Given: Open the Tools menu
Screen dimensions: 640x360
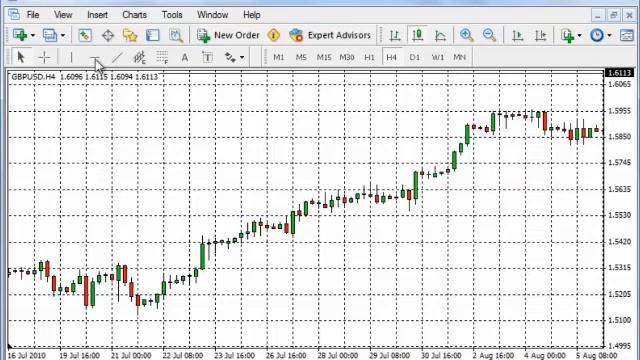Looking at the screenshot, I should pos(172,15).
